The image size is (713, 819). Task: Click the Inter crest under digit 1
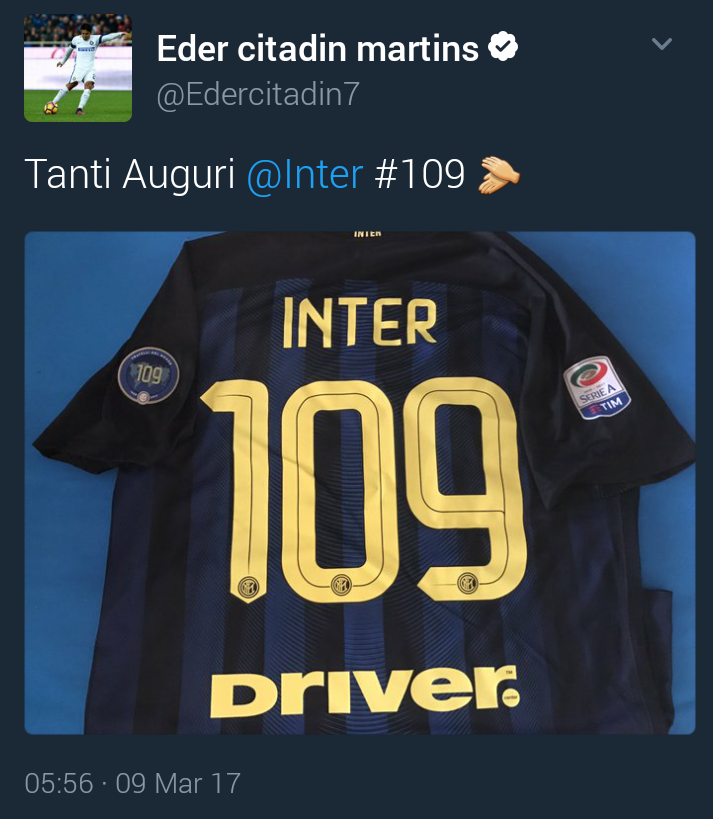coord(248,588)
